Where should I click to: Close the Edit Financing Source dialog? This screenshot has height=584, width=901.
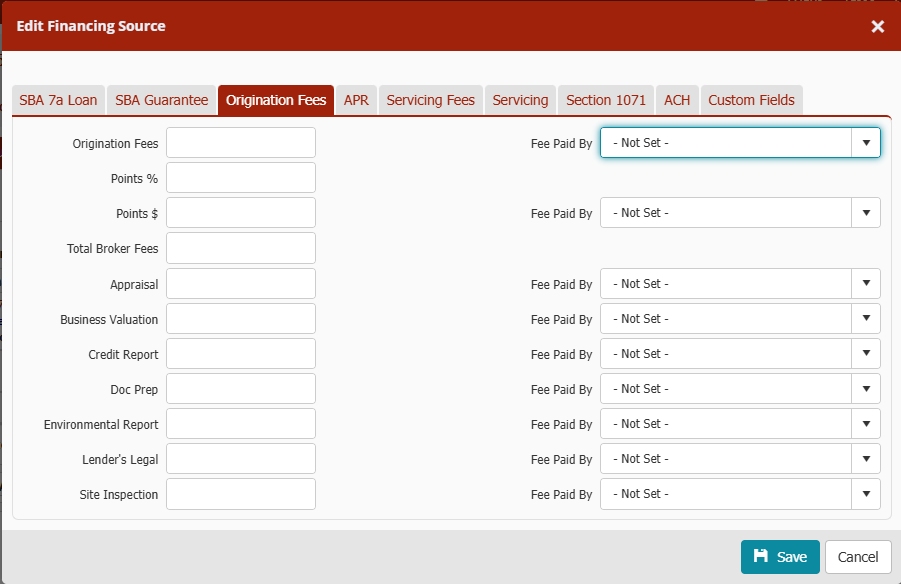point(877,26)
